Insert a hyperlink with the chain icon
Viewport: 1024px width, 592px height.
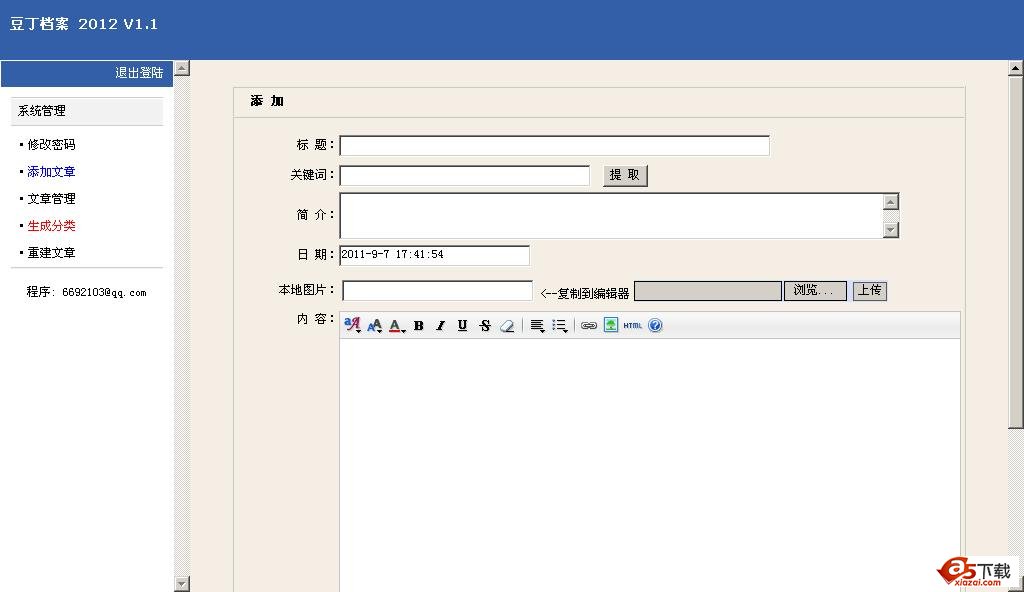[588, 325]
